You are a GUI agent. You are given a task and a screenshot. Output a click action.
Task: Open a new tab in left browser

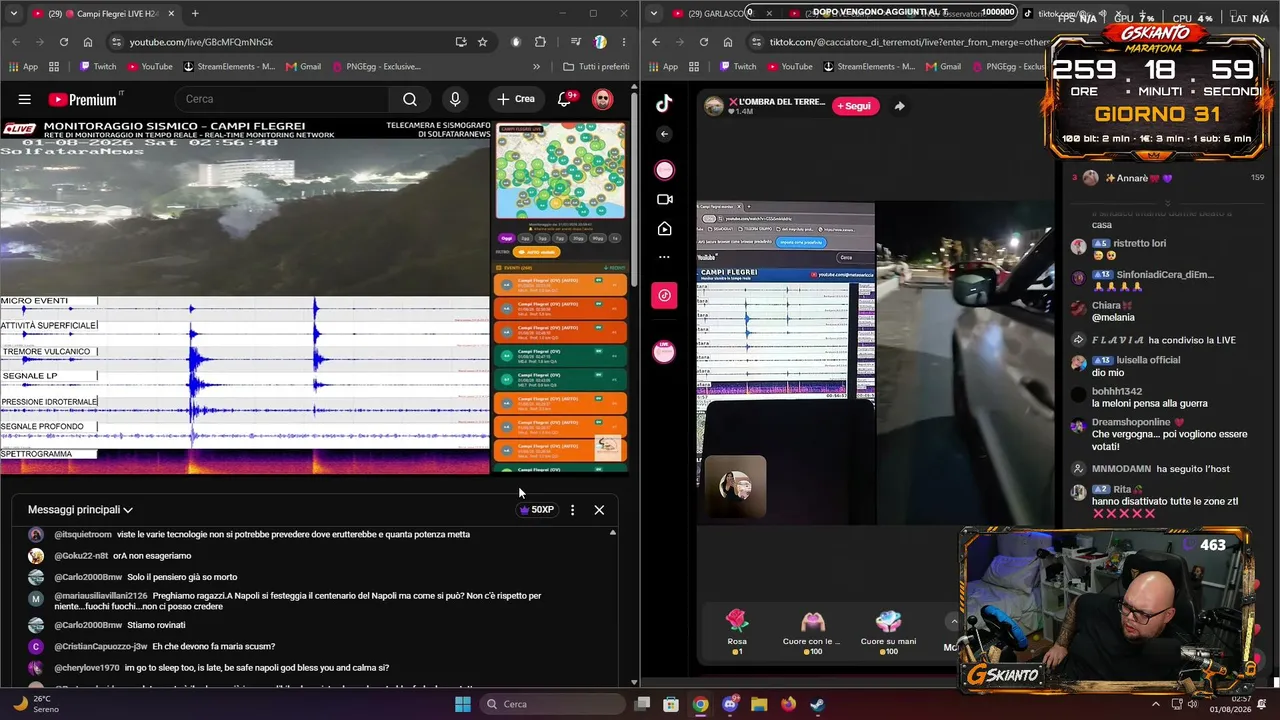coord(195,14)
